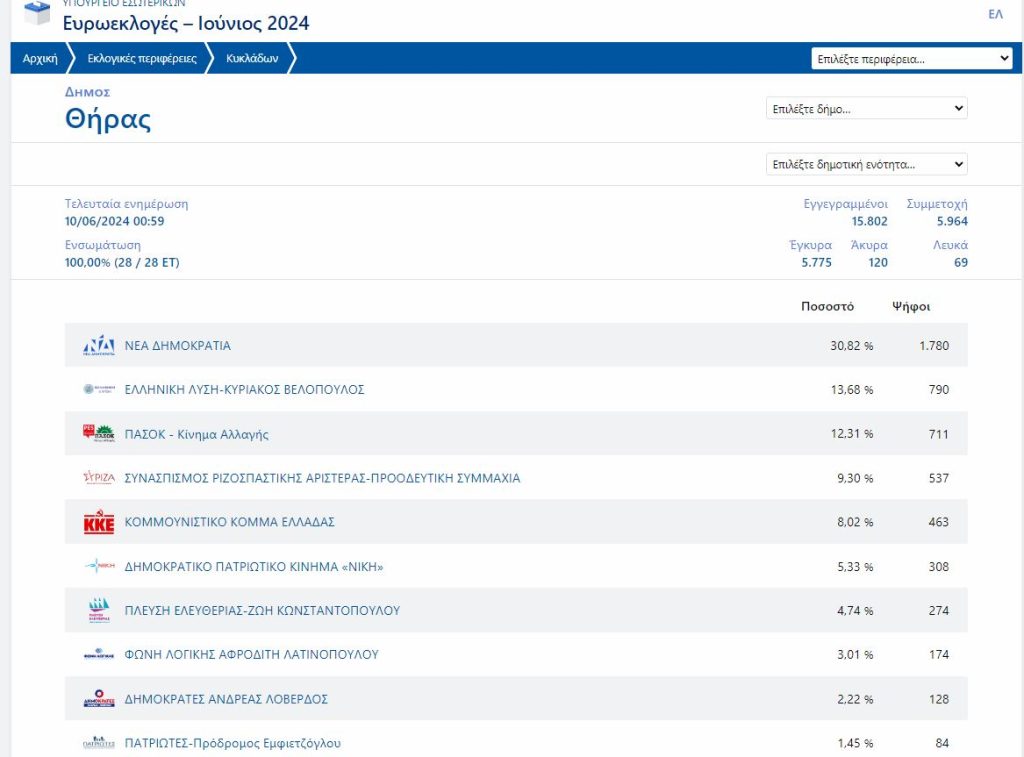The width and height of the screenshot is (1024, 757).
Task: Click the ballot box site logo
Action: [x=37, y=12]
